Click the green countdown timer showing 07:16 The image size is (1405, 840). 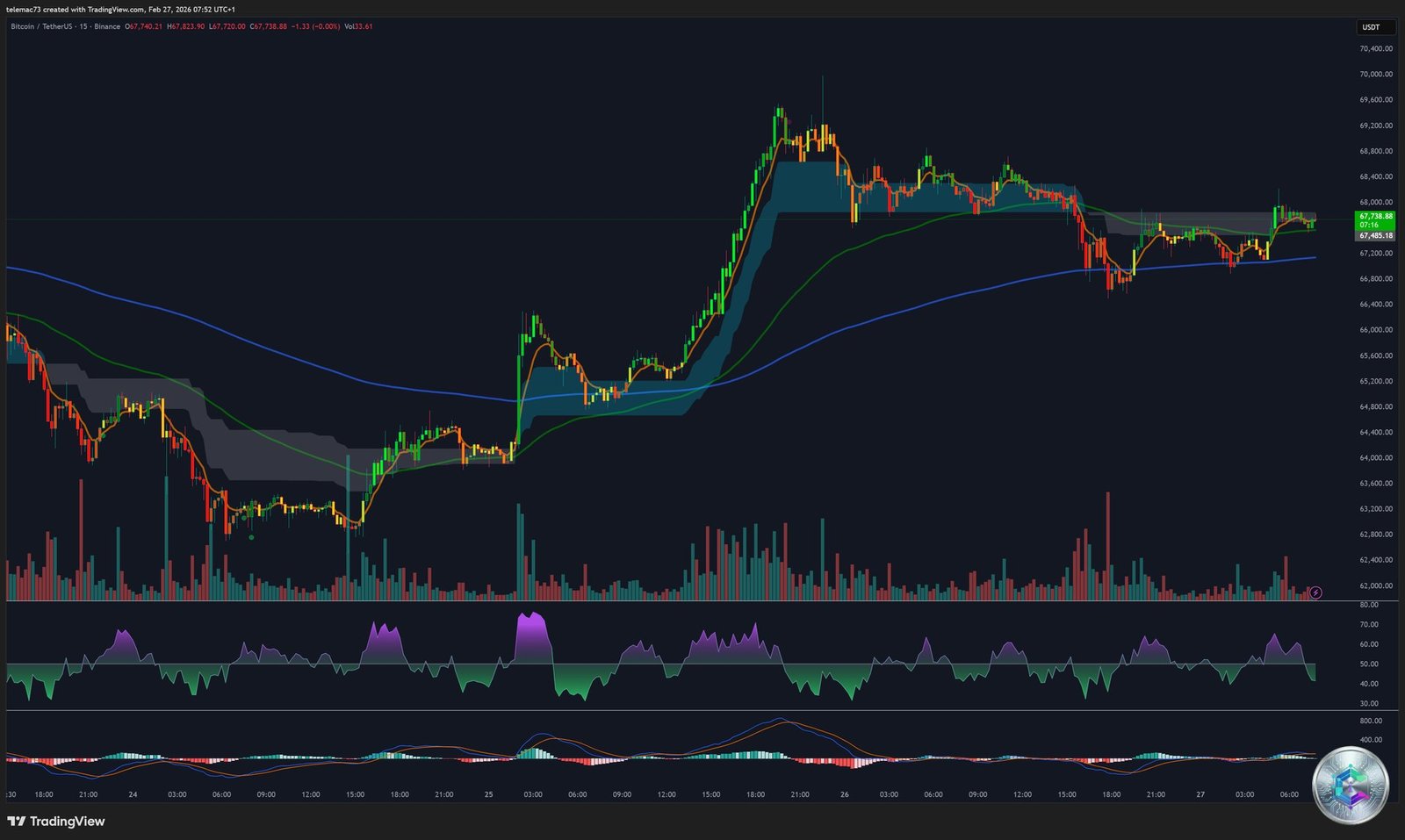tap(1367, 226)
